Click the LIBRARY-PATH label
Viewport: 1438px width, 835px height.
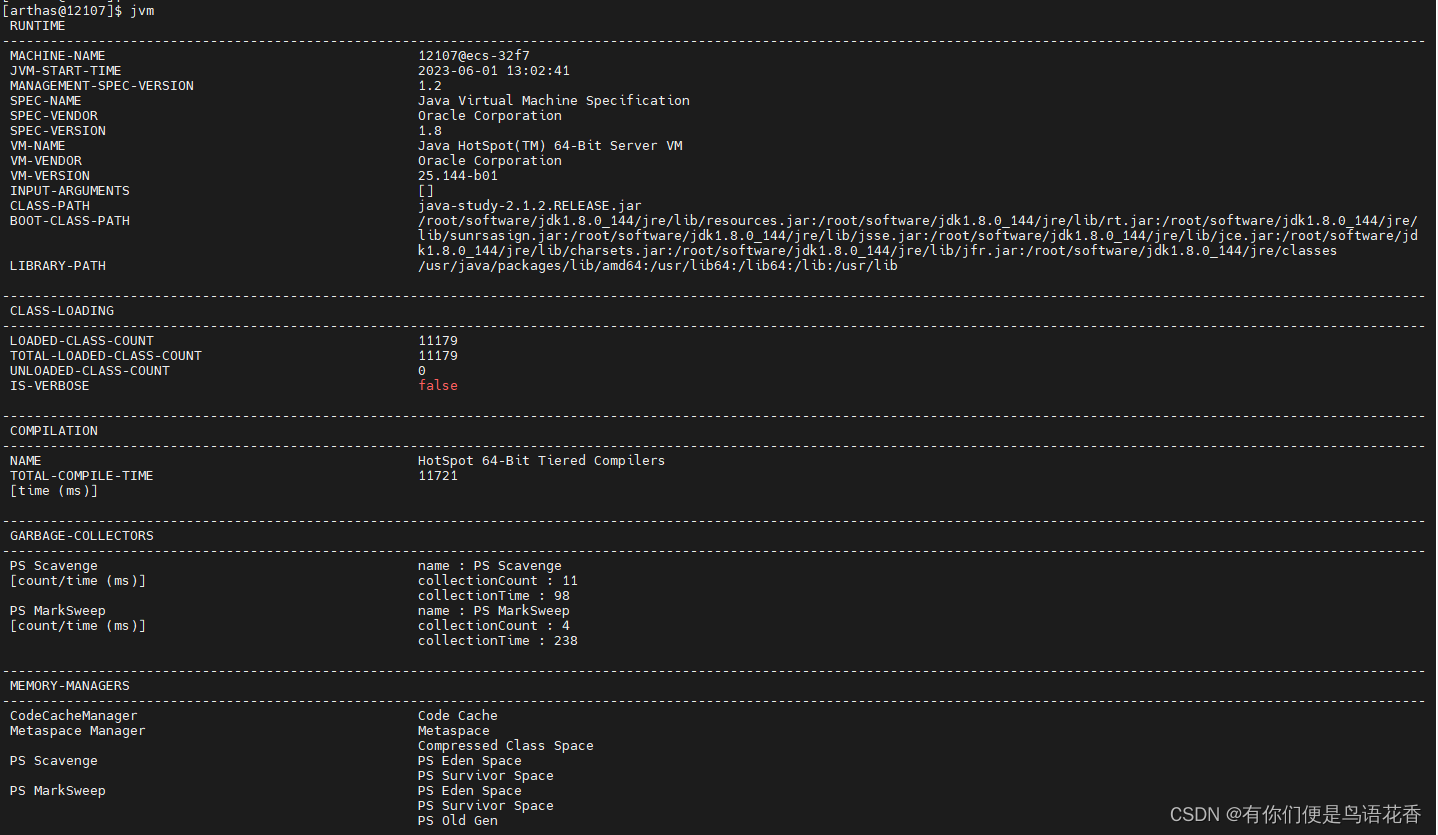58,266
